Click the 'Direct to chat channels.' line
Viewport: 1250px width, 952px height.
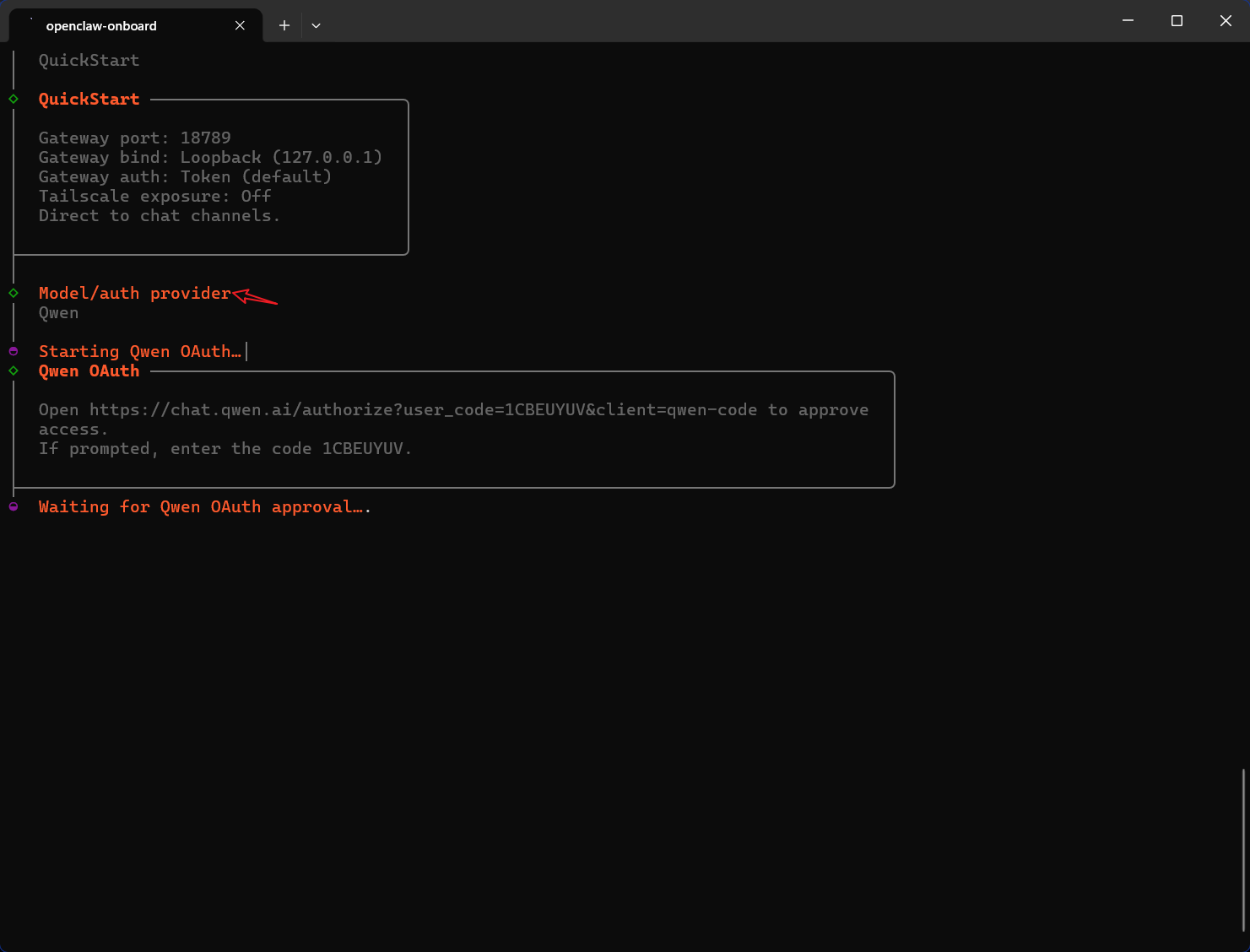click(x=160, y=215)
